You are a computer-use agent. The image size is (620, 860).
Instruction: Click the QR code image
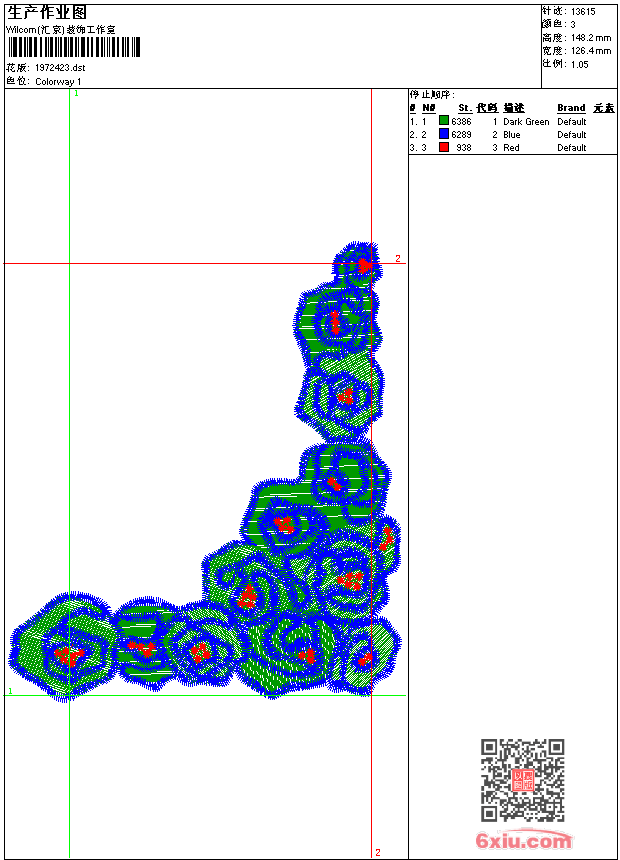click(x=523, y=779)
